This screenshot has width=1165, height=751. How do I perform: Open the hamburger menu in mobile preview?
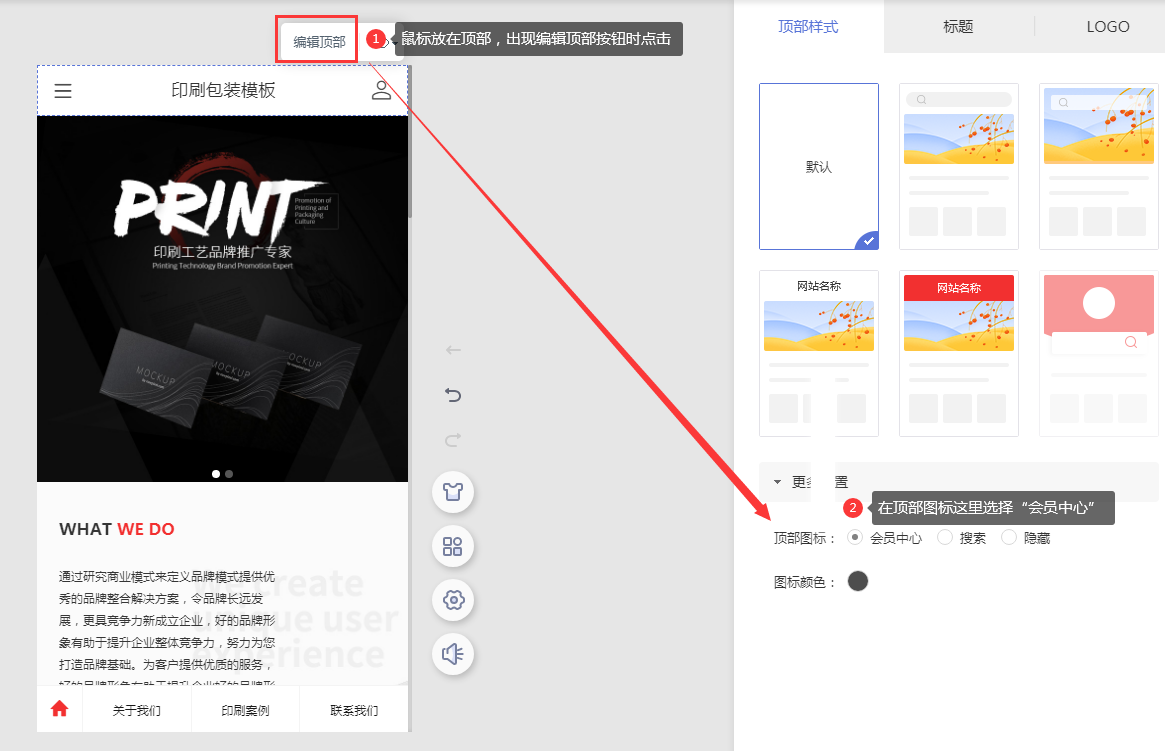point(63,91)
